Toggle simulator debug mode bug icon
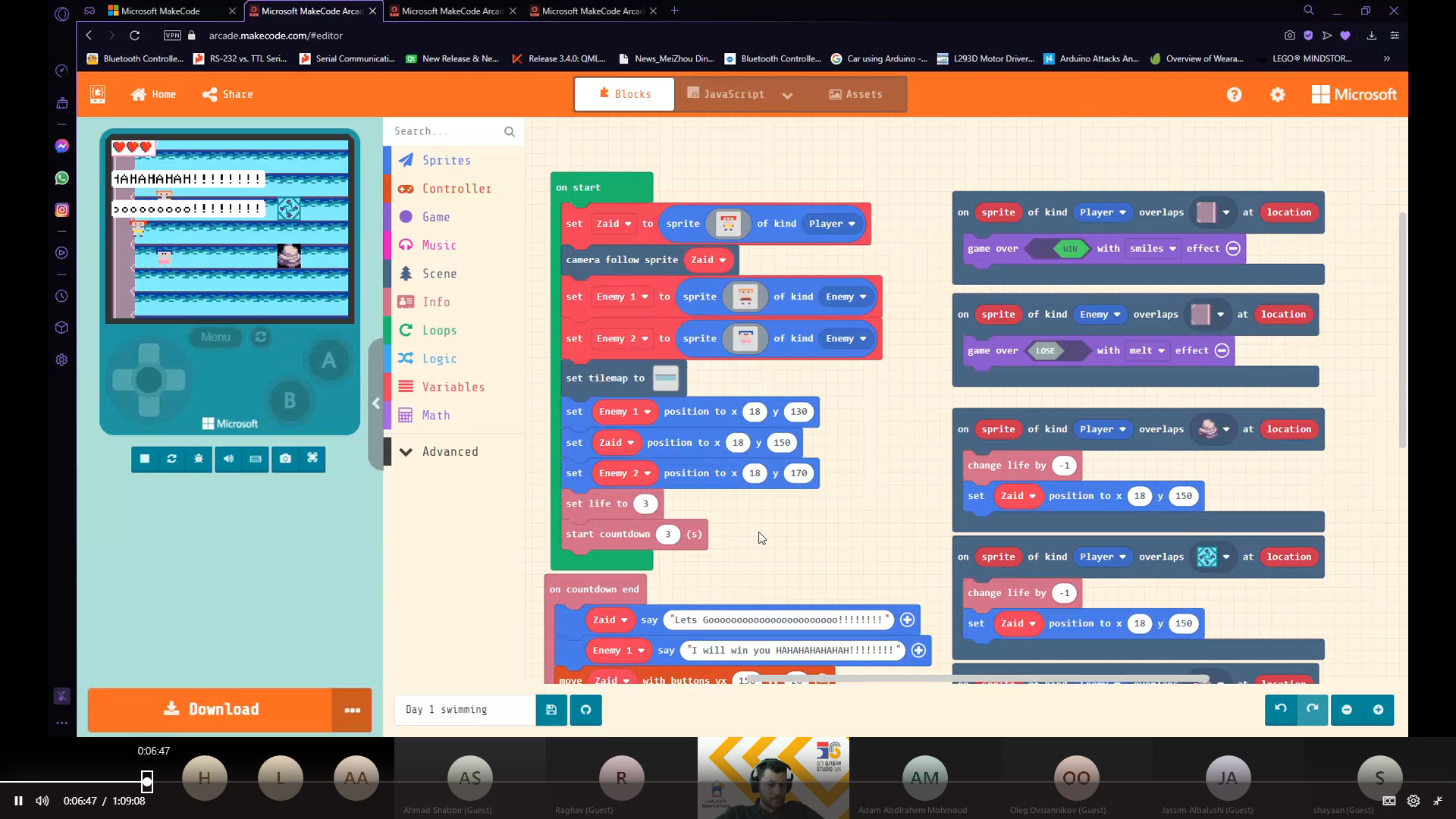The width and height of the screenshot is (1456, 819). click(x=199, y=459)
